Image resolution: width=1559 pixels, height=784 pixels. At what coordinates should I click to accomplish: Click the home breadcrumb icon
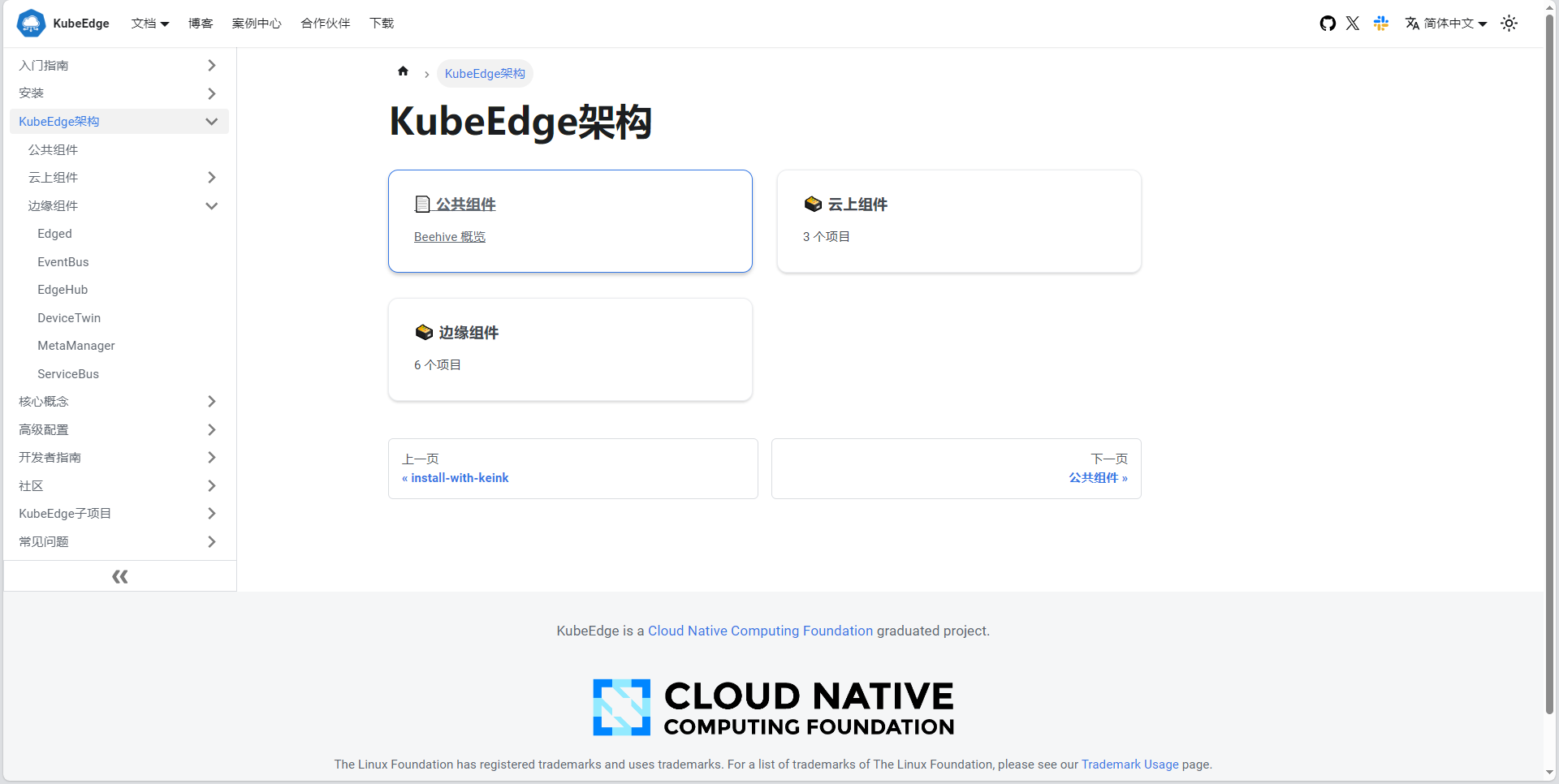click(404, 71)
